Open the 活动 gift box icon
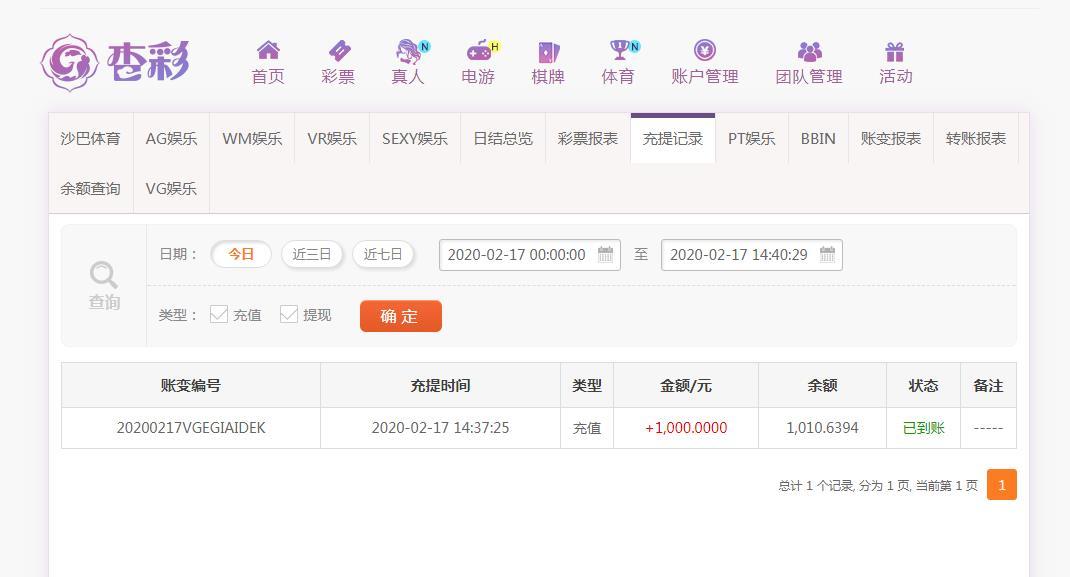This screenshot has width=1070, height=577. click(x=895, y=52)
